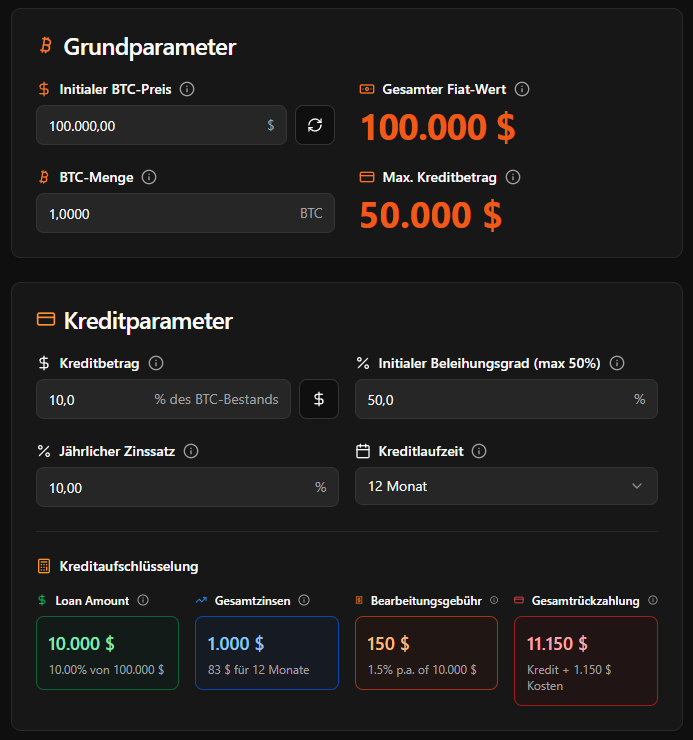Screen dimensions: 693x740
Task: Click info icon next to Initialer BTC-Preis
Action: [187, 89]
